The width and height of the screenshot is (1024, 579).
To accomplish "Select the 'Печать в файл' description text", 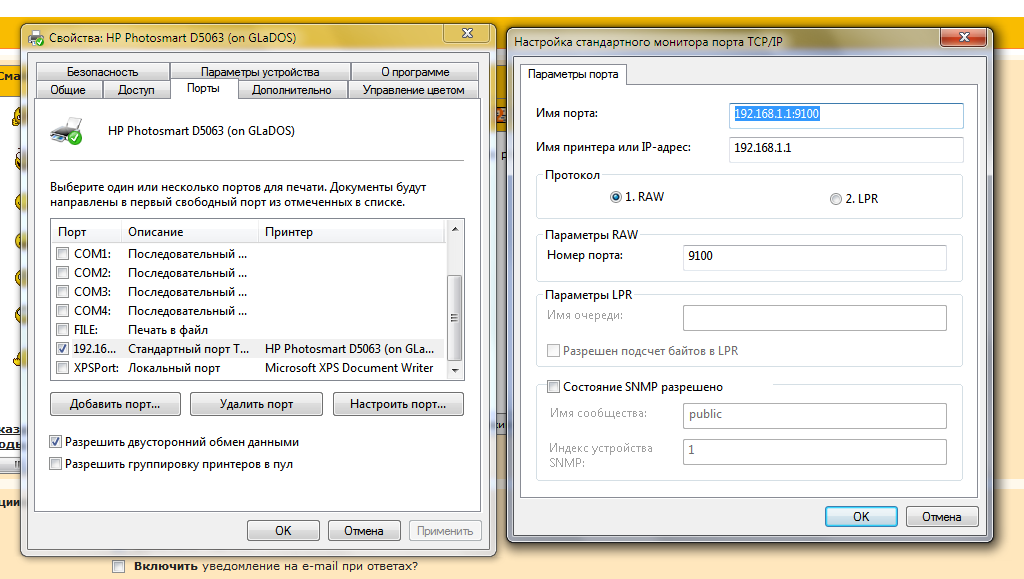I will tap(168, 330).
